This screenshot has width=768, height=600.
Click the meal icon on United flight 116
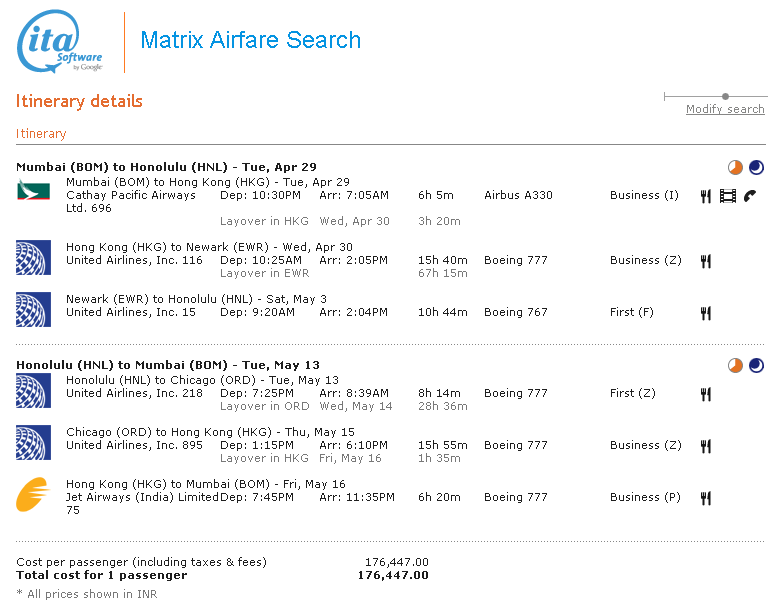(x=705, y=261)
